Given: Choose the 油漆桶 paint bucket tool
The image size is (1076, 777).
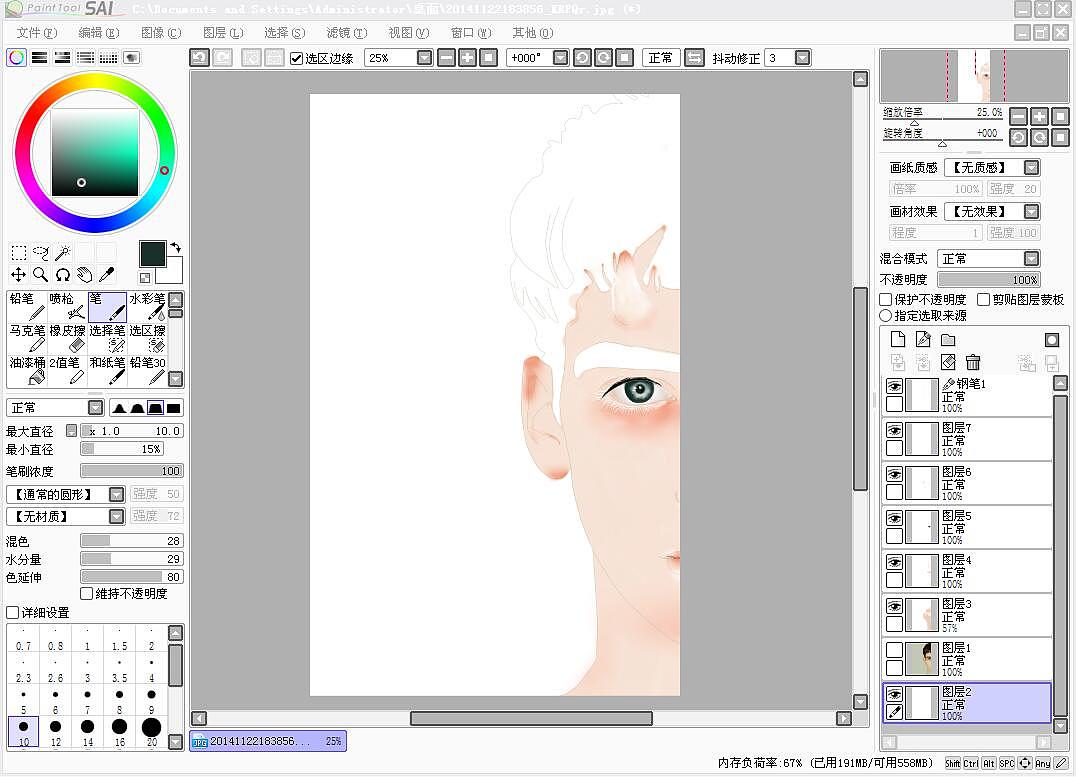Looking at the screenshot, I should [27, 370].
